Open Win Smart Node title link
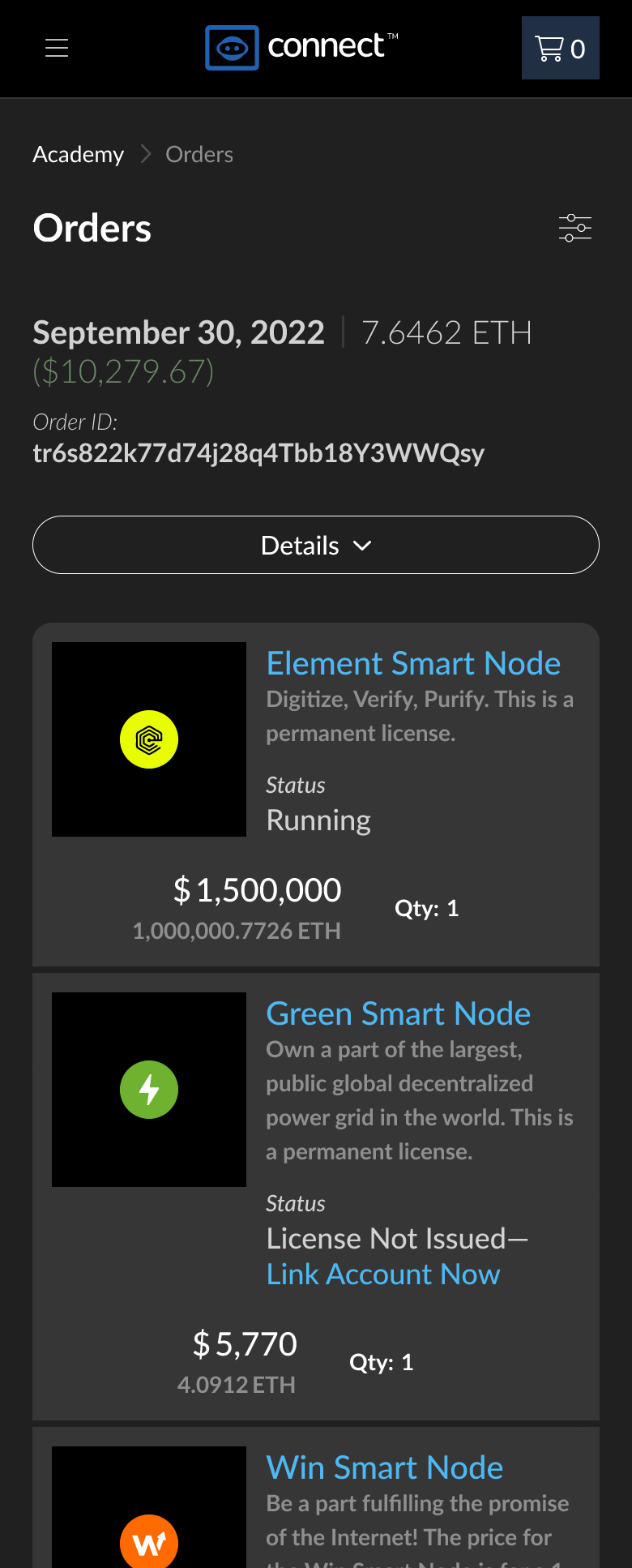The width and height of the screenshot is (632, 1568). click(x=385, y=1467)
